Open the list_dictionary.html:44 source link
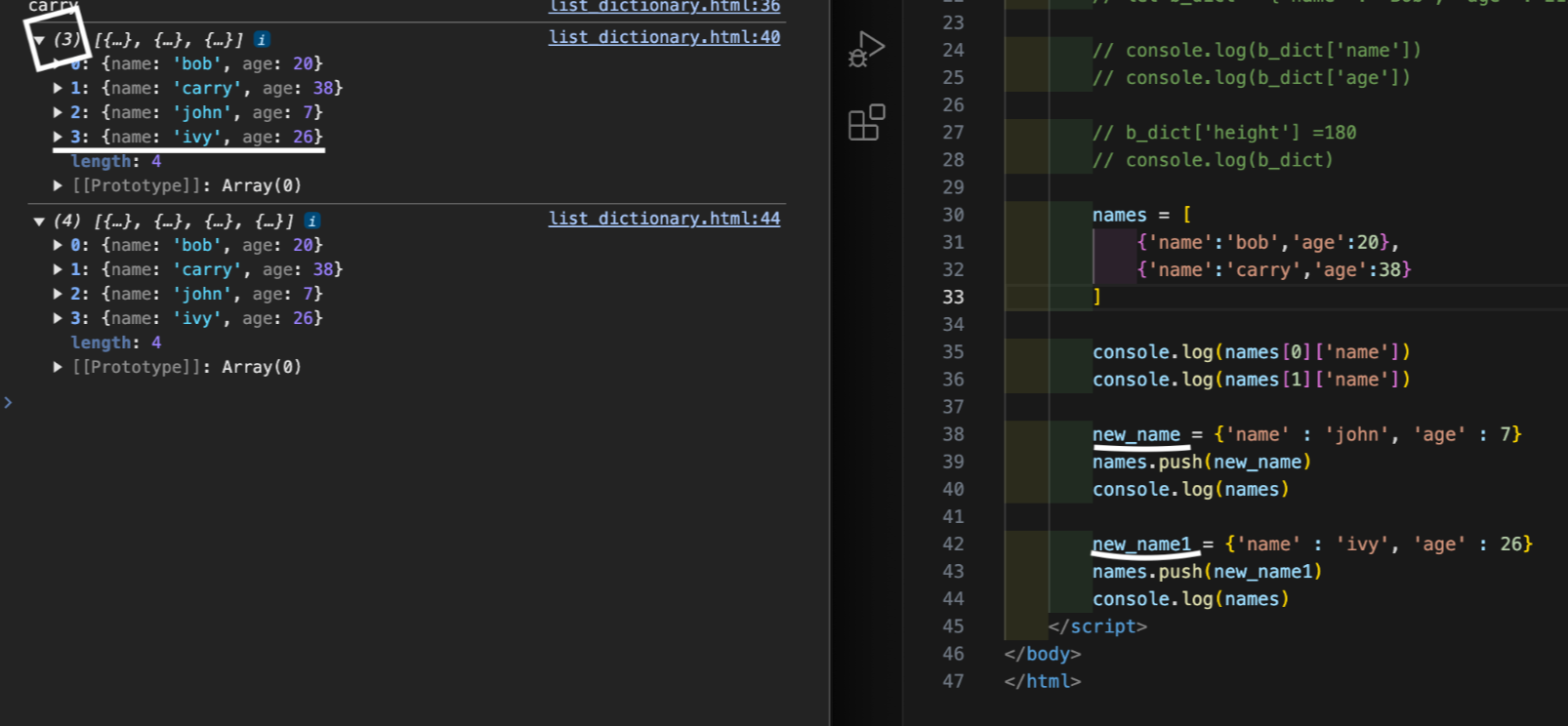Screen dimensions: 1568x726 pos(664,219)
